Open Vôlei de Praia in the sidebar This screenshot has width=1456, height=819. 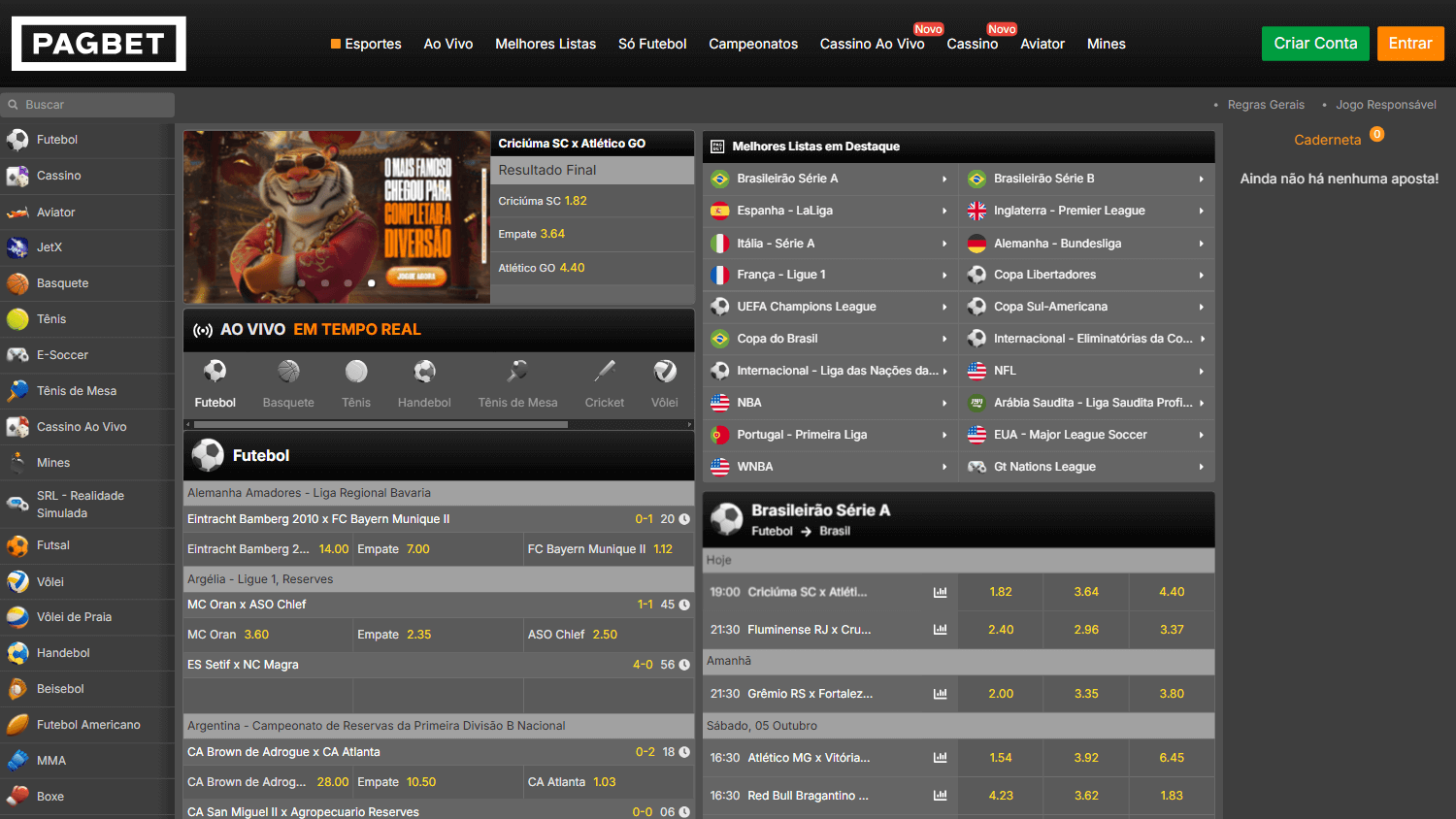click(87, 617)
